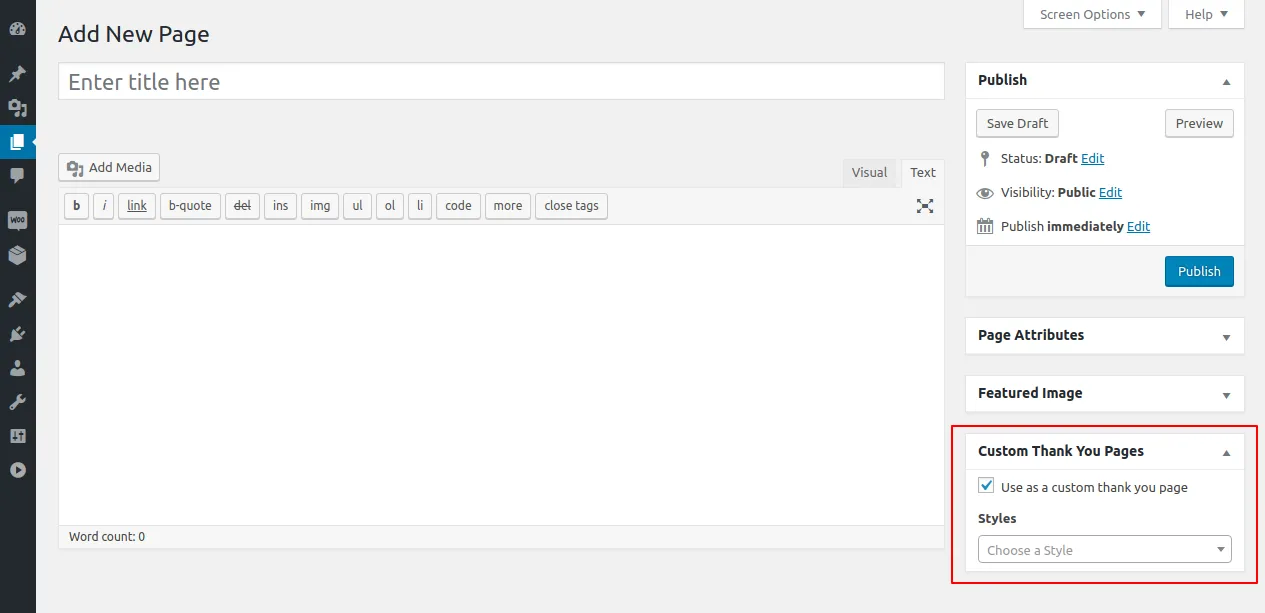
Task: Expand the Featured Image panel
Action: click(x=1104, y=393)
